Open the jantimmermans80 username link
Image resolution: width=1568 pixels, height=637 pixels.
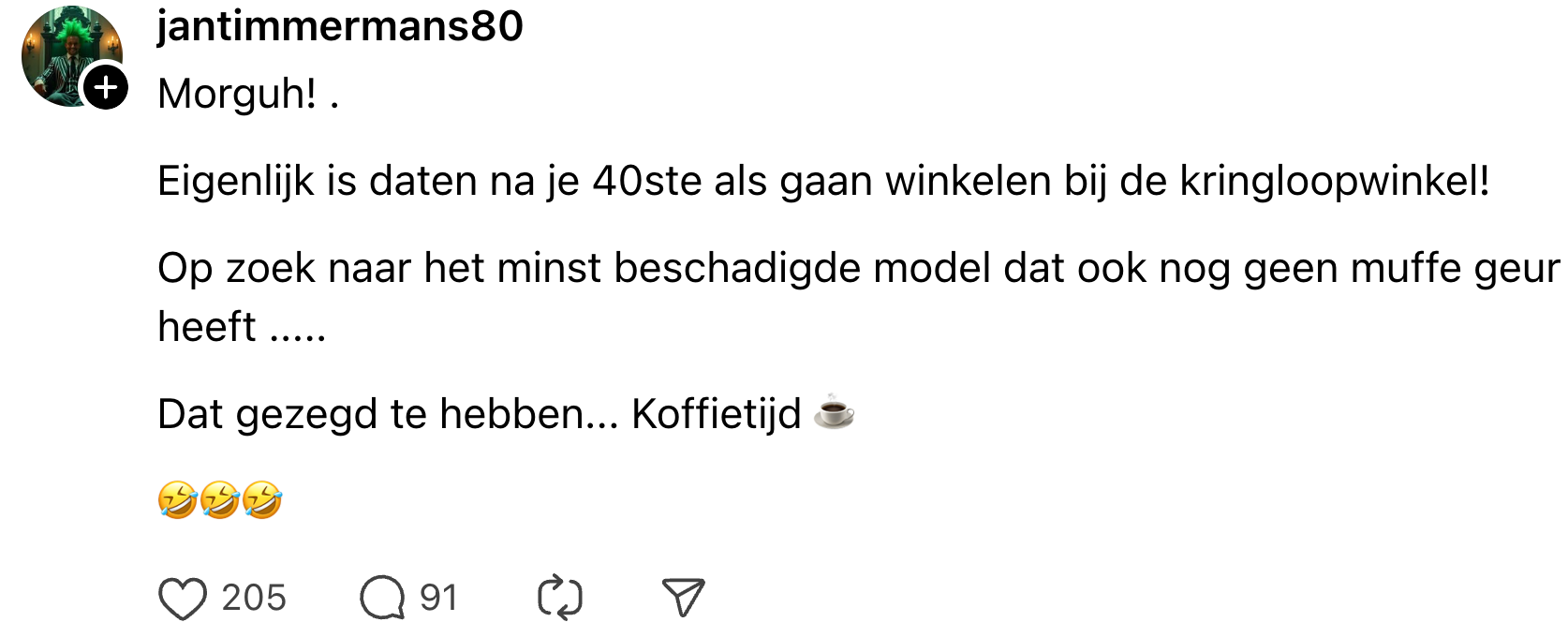(x=340, y=25)
